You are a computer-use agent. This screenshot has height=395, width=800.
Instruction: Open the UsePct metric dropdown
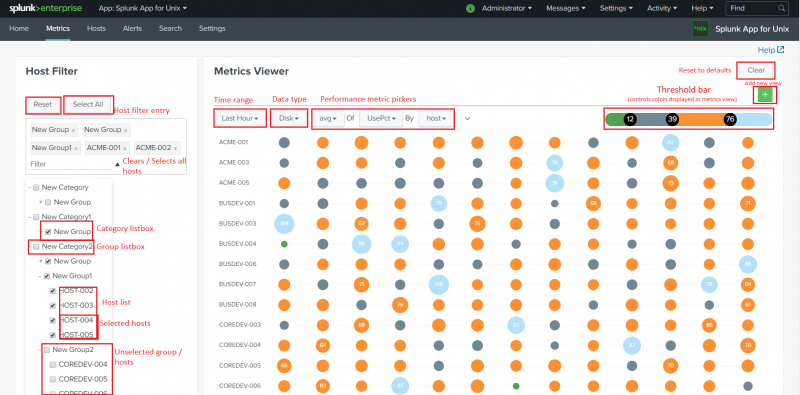coord(381,118)
